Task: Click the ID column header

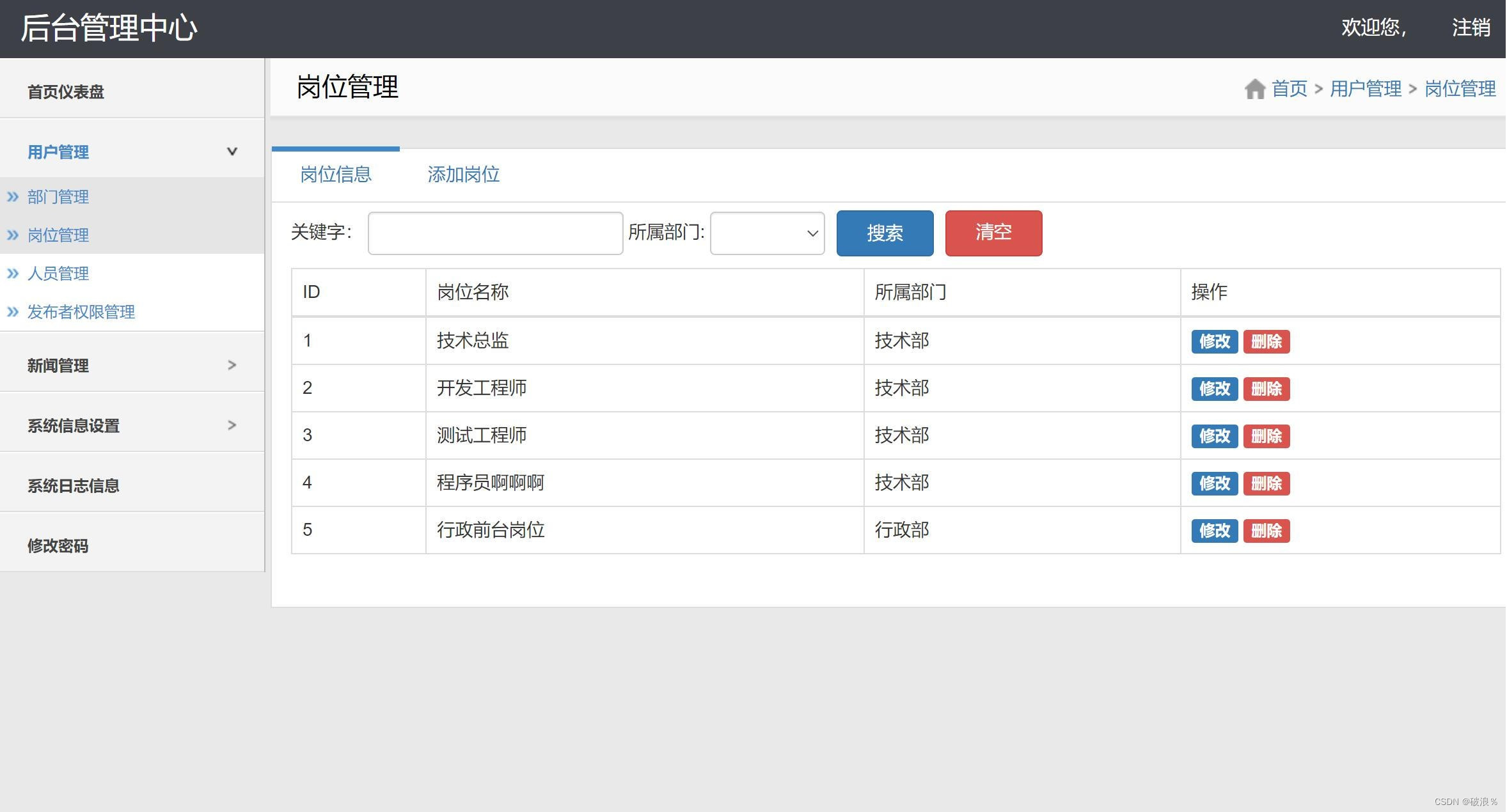Action: pyautogui.click(x=359, y=292)
